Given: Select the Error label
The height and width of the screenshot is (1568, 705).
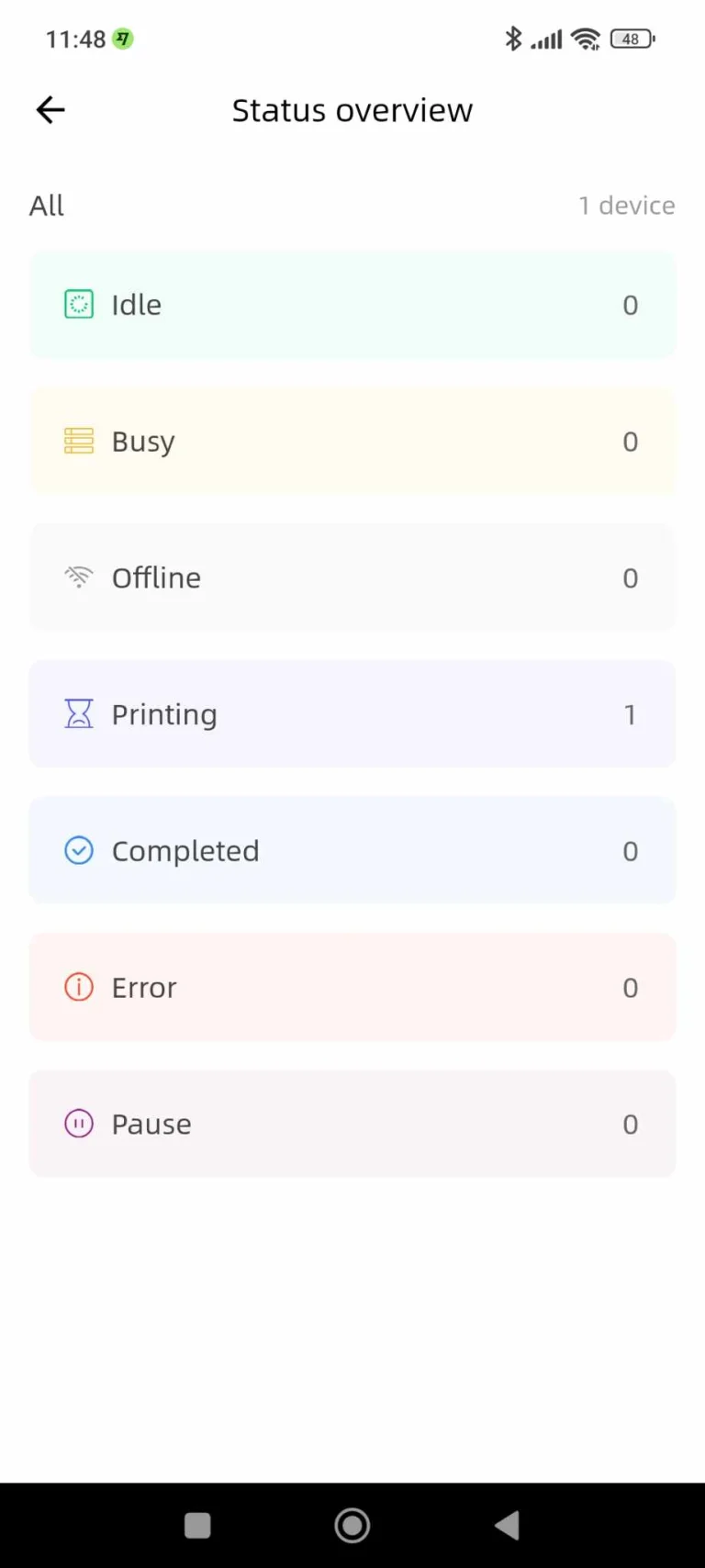Looking at the screenshot, I should click(144, 988).
